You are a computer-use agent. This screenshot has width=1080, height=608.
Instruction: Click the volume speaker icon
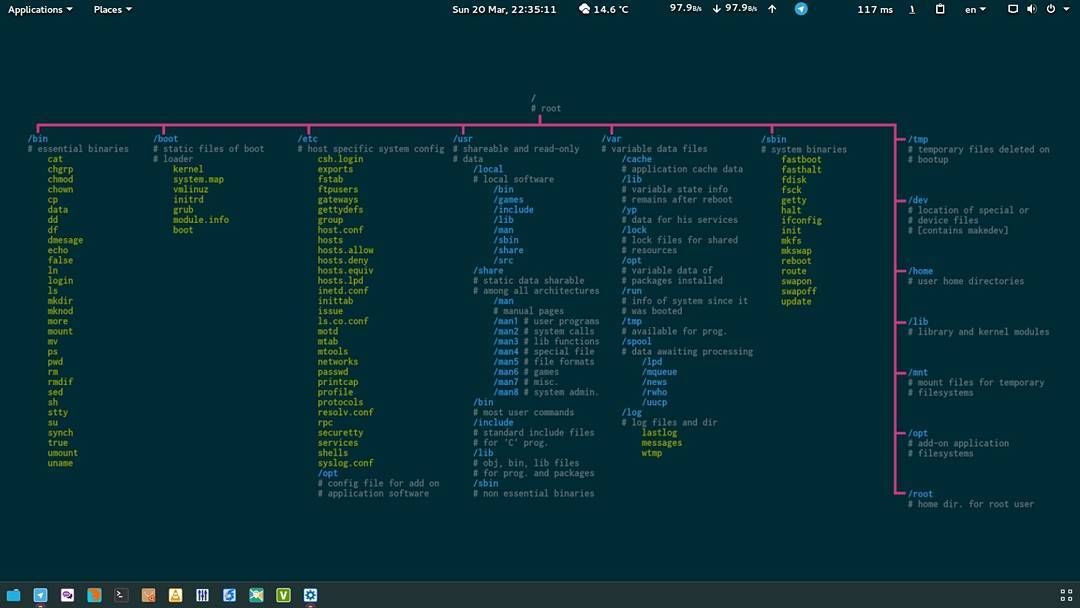(x=1031, y=9)
